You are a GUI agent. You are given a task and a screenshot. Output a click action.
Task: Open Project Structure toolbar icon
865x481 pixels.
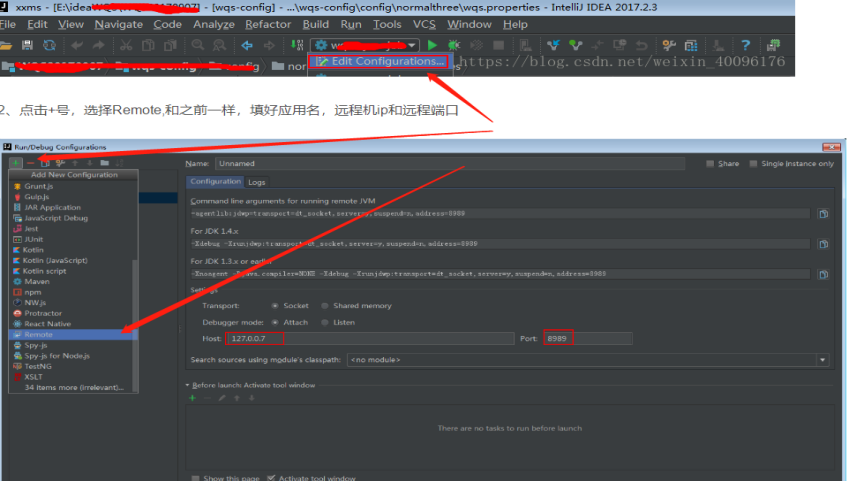pyautogui.click(x=691, y=45)
